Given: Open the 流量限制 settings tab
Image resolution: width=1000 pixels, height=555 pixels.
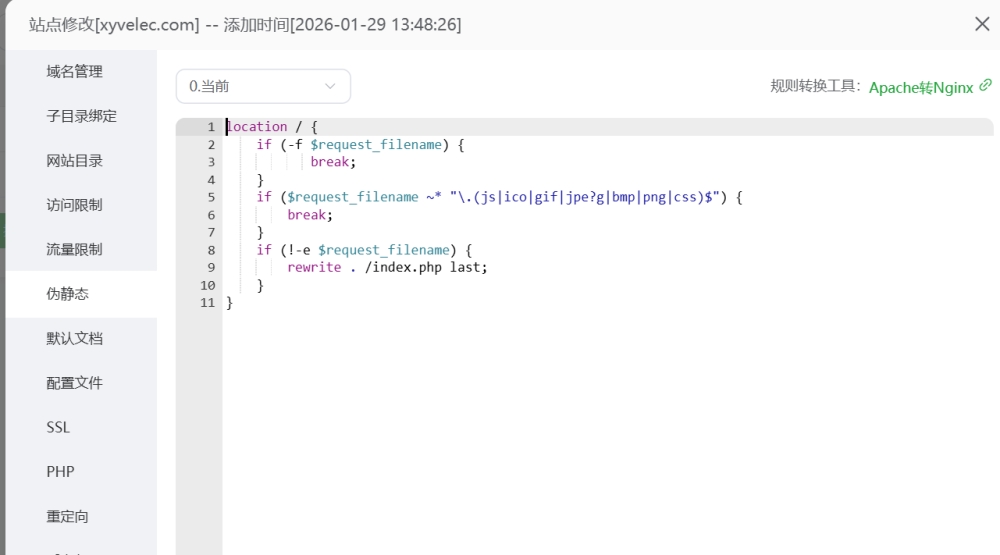Looking at the screenshot, I should click(x=74, y=250).
